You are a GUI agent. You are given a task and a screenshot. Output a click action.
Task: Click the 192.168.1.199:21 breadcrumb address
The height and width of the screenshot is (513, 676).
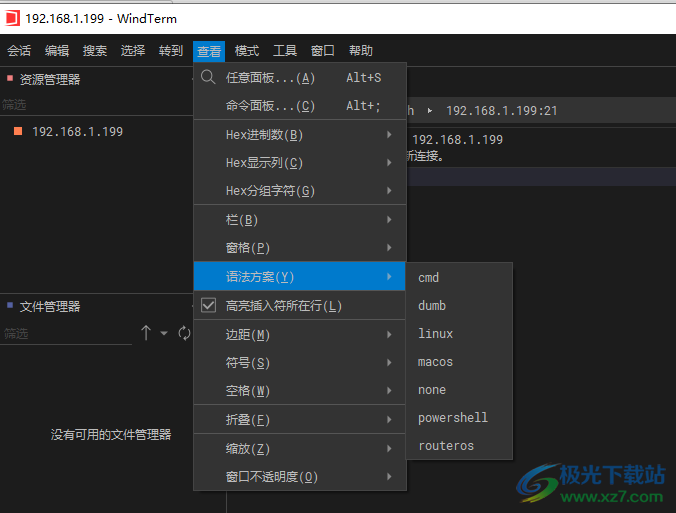coord(501,111)
